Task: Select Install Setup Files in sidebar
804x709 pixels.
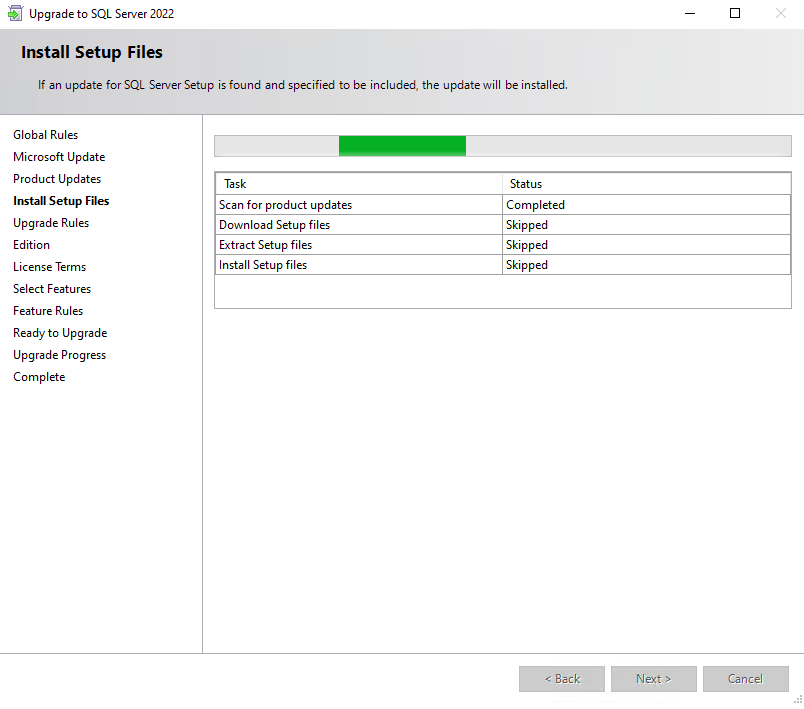Action: [61, 201]
